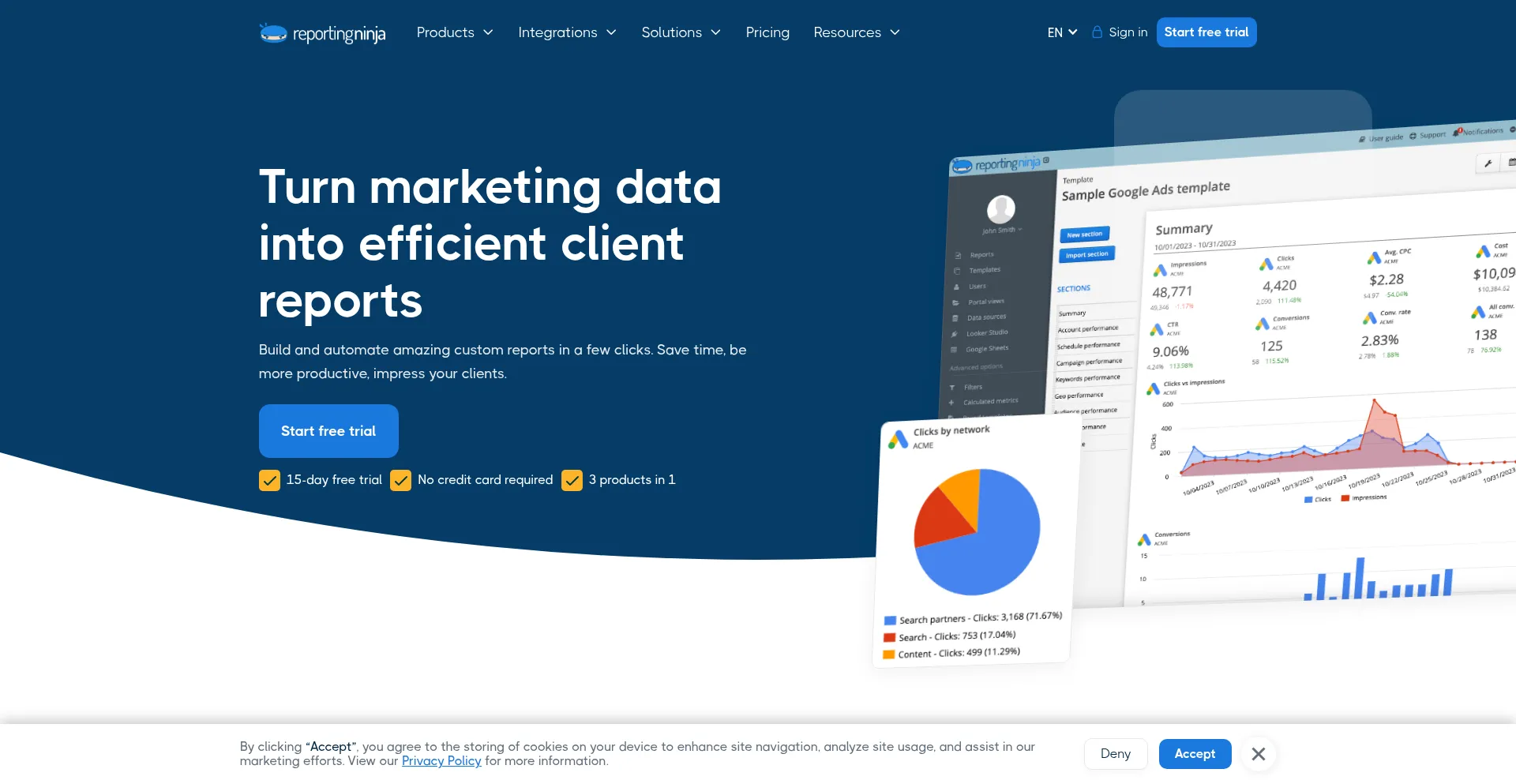Click the lock icon beside Sign in

[1097, 32]
